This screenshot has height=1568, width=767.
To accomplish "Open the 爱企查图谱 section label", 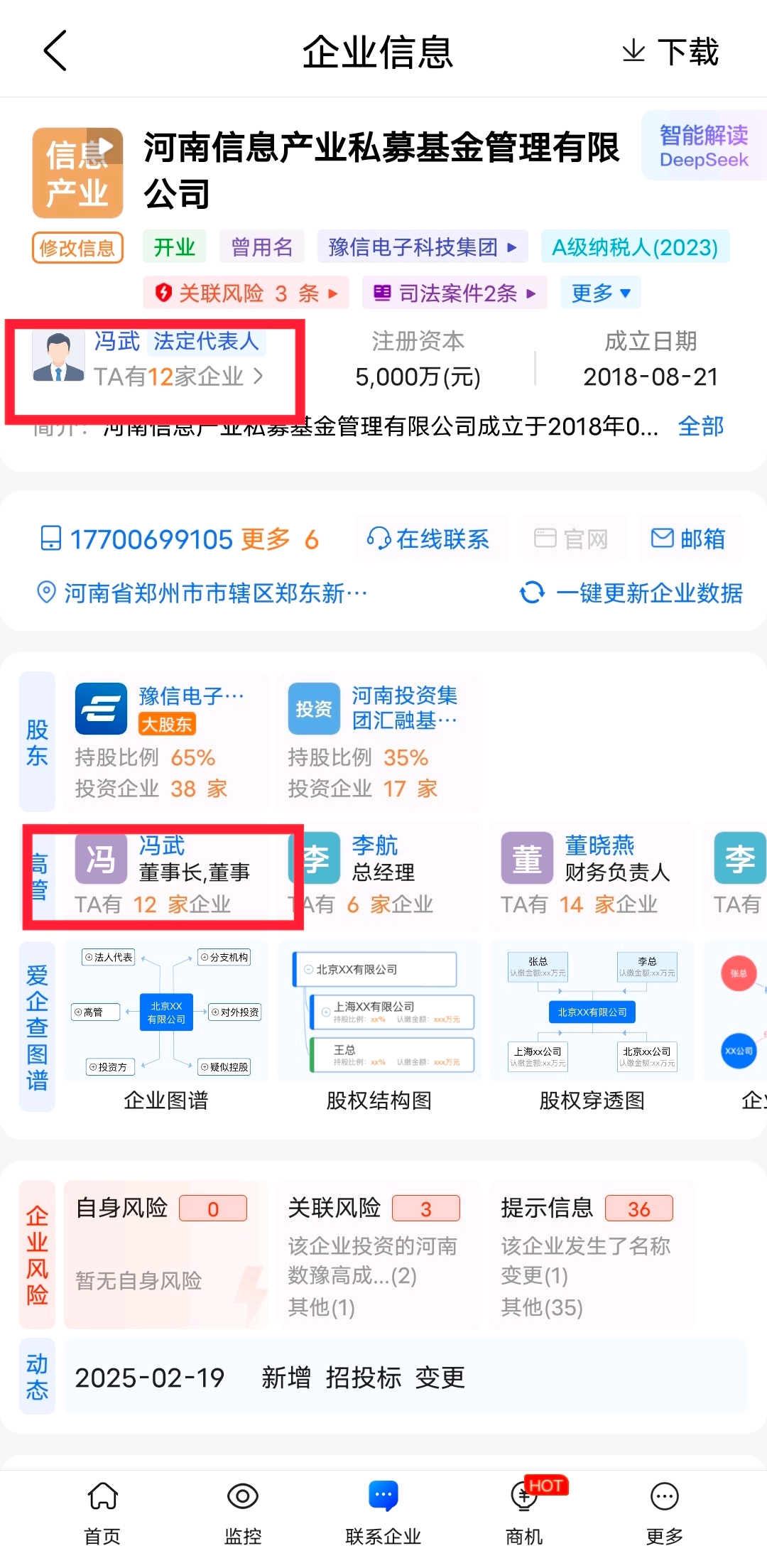I will (x=37, y=1026).
